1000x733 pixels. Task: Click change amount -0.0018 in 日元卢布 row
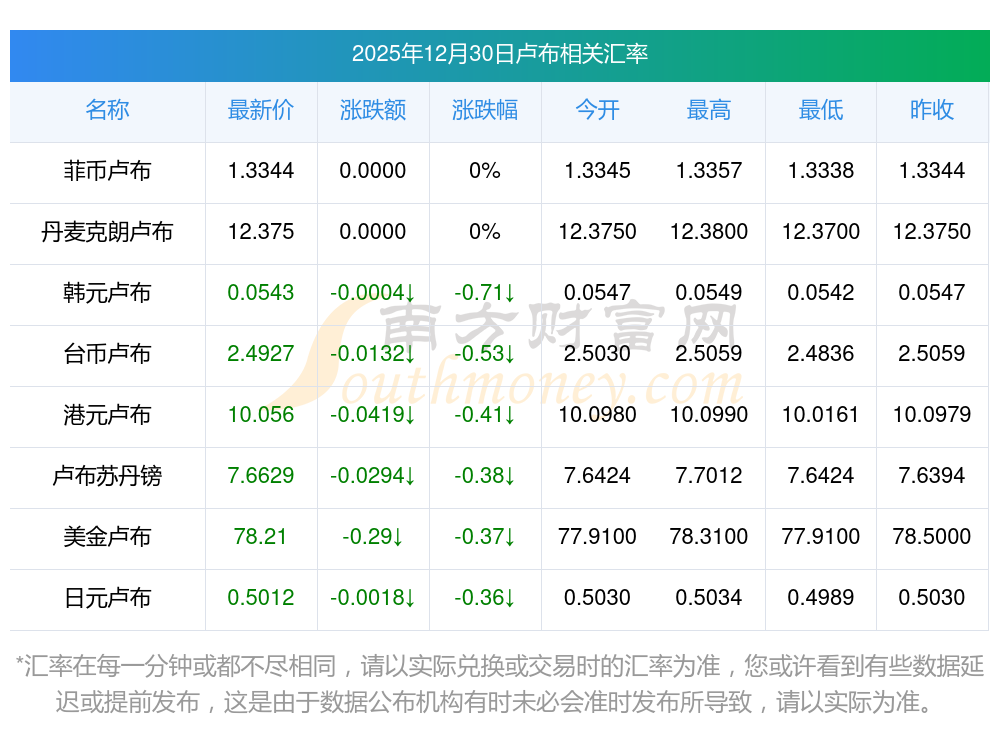tap(372, 598)
